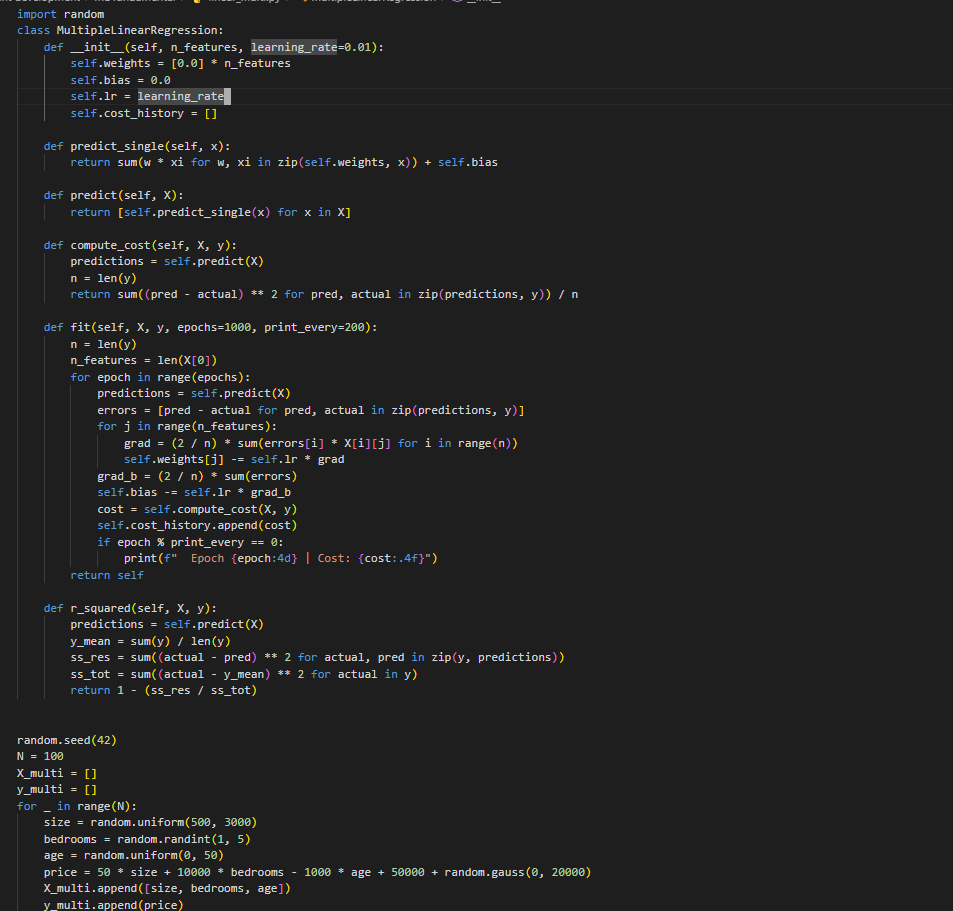Image resolution: width=953 pixels, height=911 pixels.
Task: Click the "def r_squared(self, X, y):" line
Action: click(130, 608)
